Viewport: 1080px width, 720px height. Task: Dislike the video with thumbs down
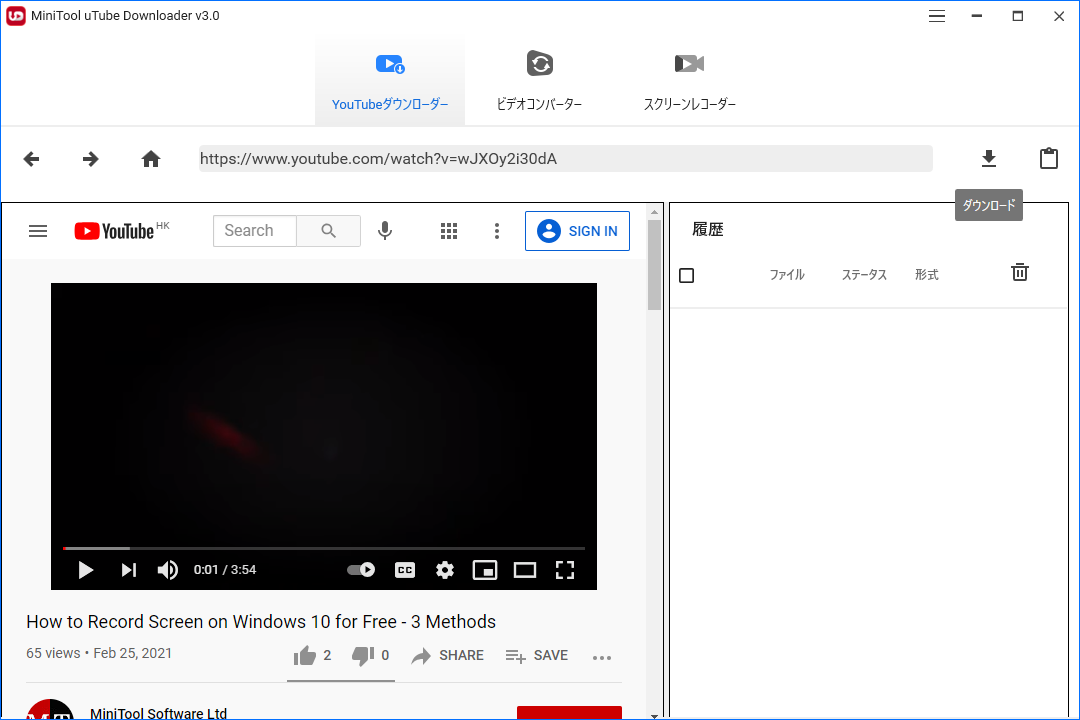[371, 655]
